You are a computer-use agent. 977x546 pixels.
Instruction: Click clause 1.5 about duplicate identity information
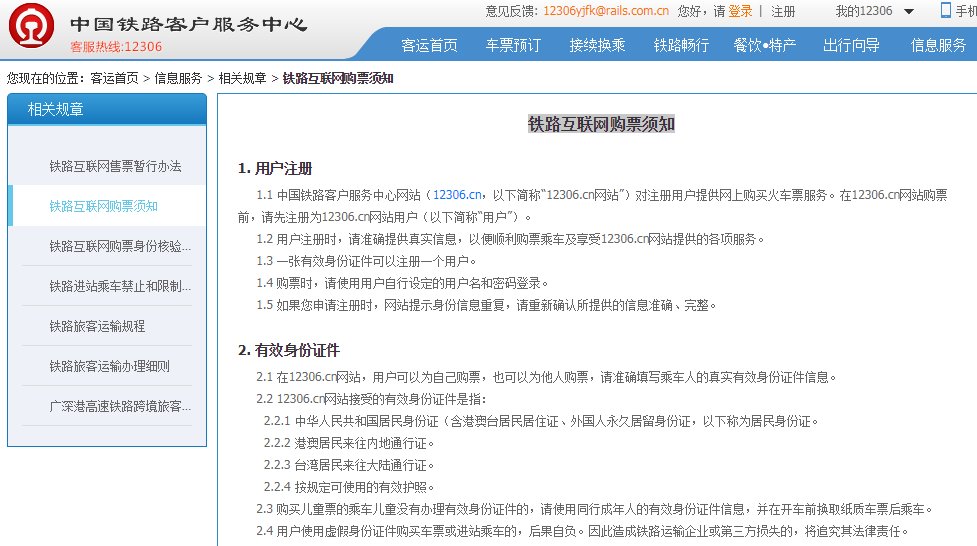pyautogui.click(x=487, y=305)
